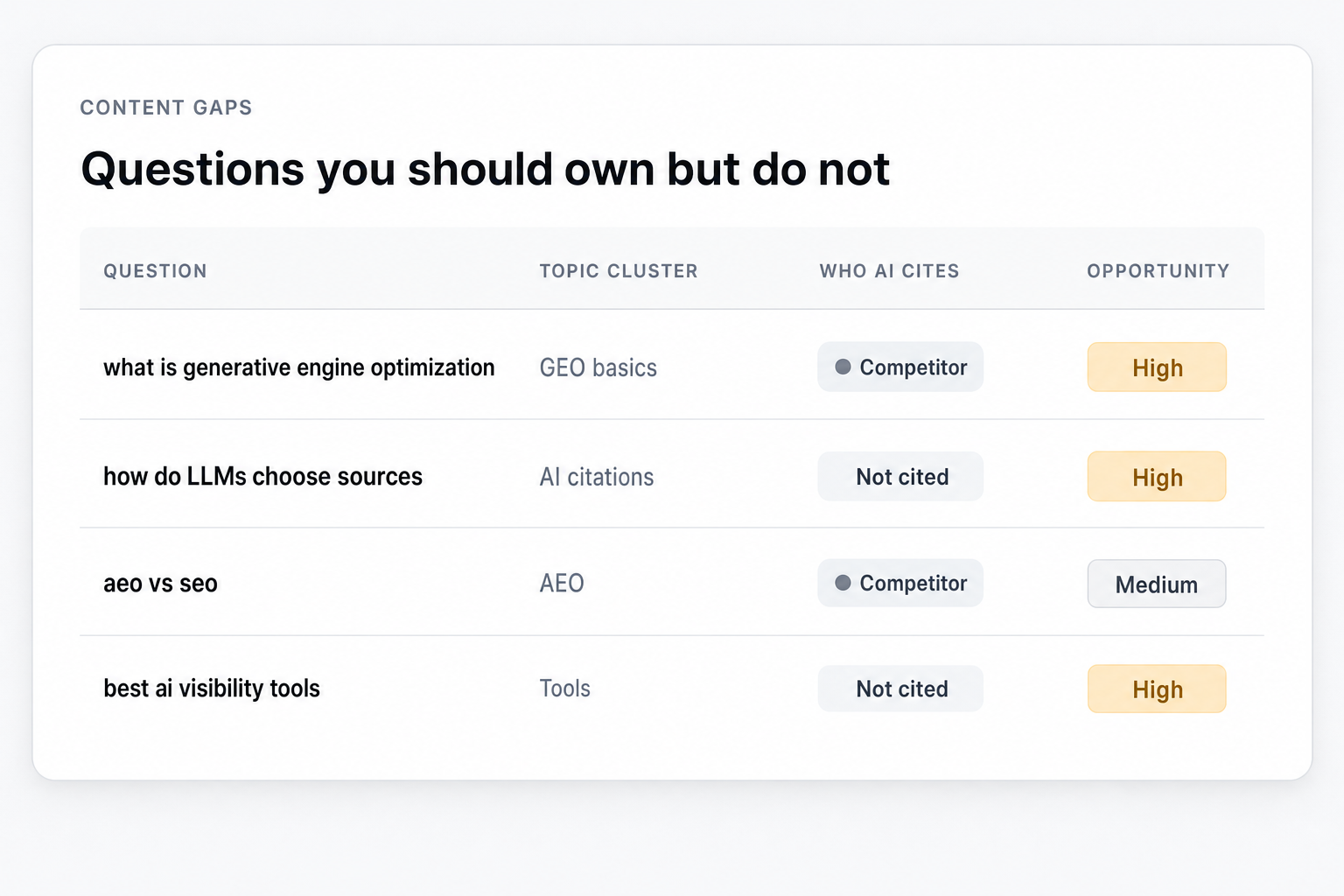
Task: Click the OPPORTUNITY column header
Action: point(1158,271)
